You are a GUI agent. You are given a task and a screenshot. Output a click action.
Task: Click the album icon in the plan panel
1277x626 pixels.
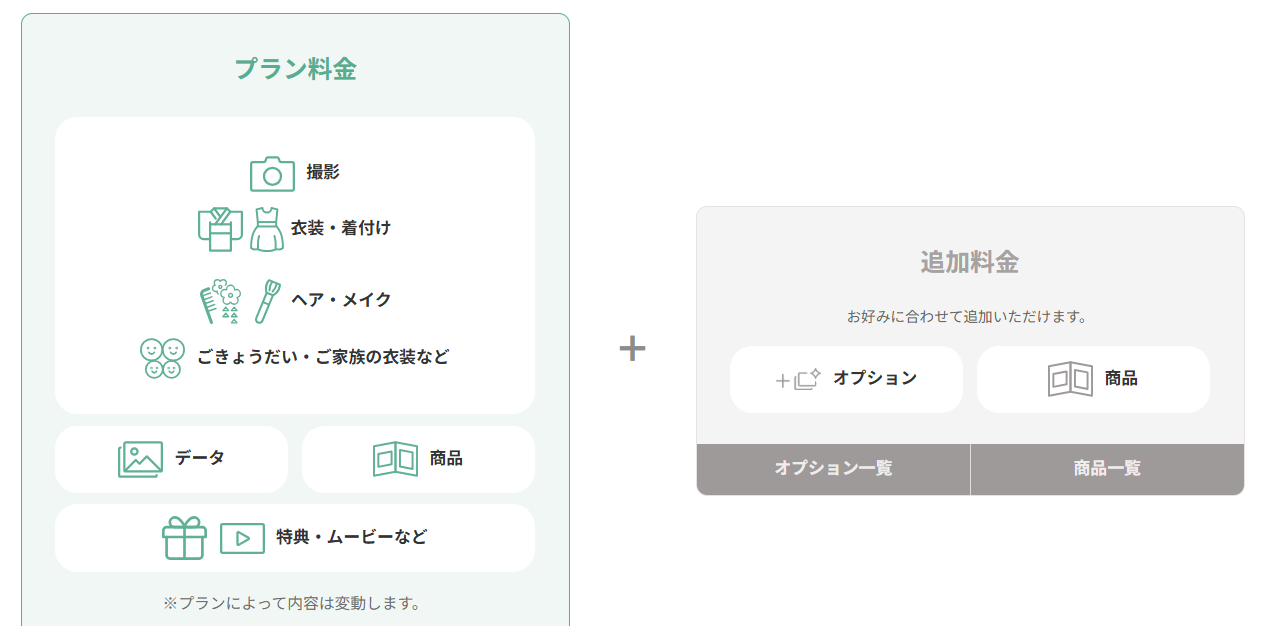(x=395, y=459)
